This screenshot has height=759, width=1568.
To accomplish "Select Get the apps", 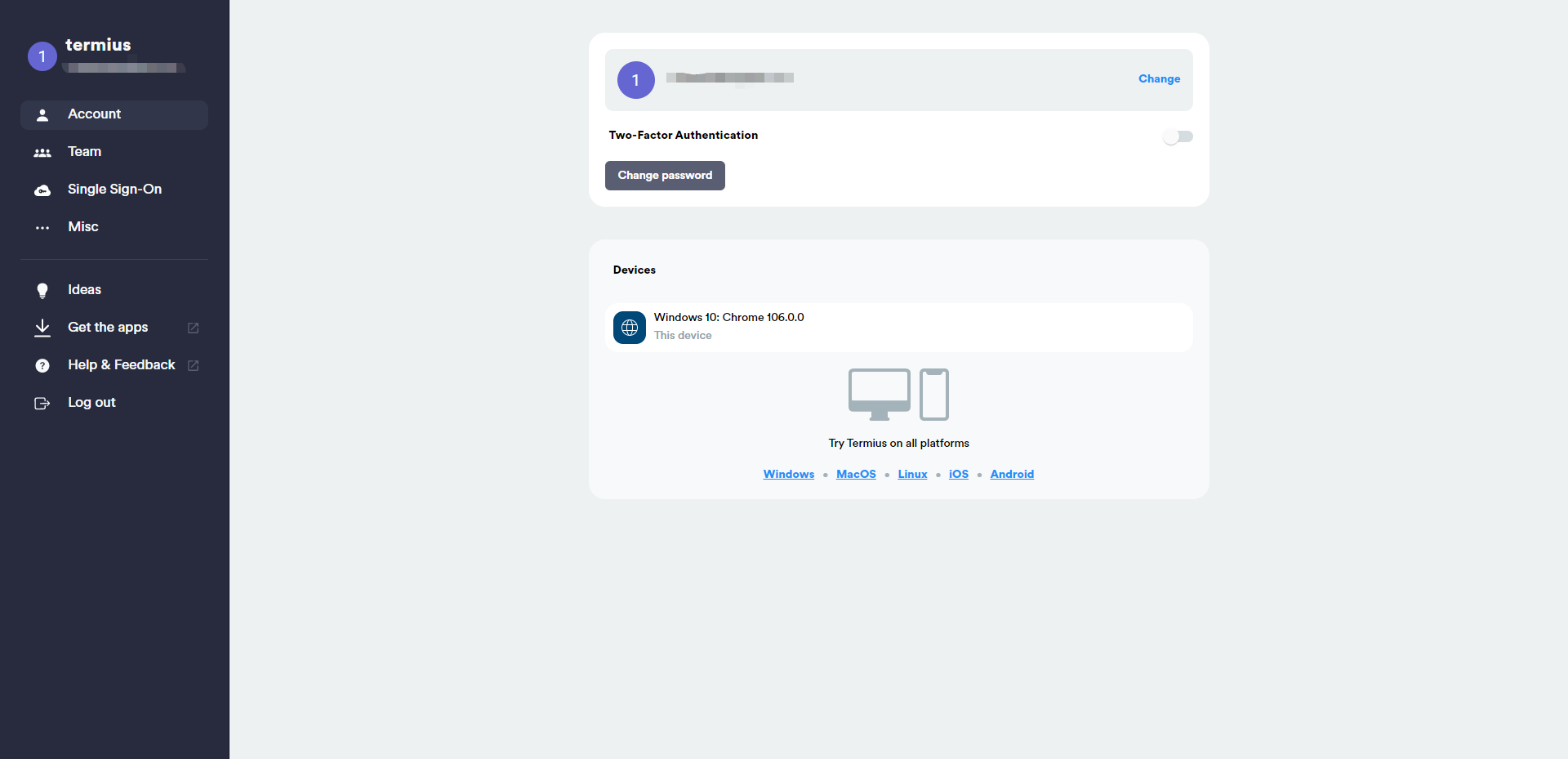I will (114, 328).
